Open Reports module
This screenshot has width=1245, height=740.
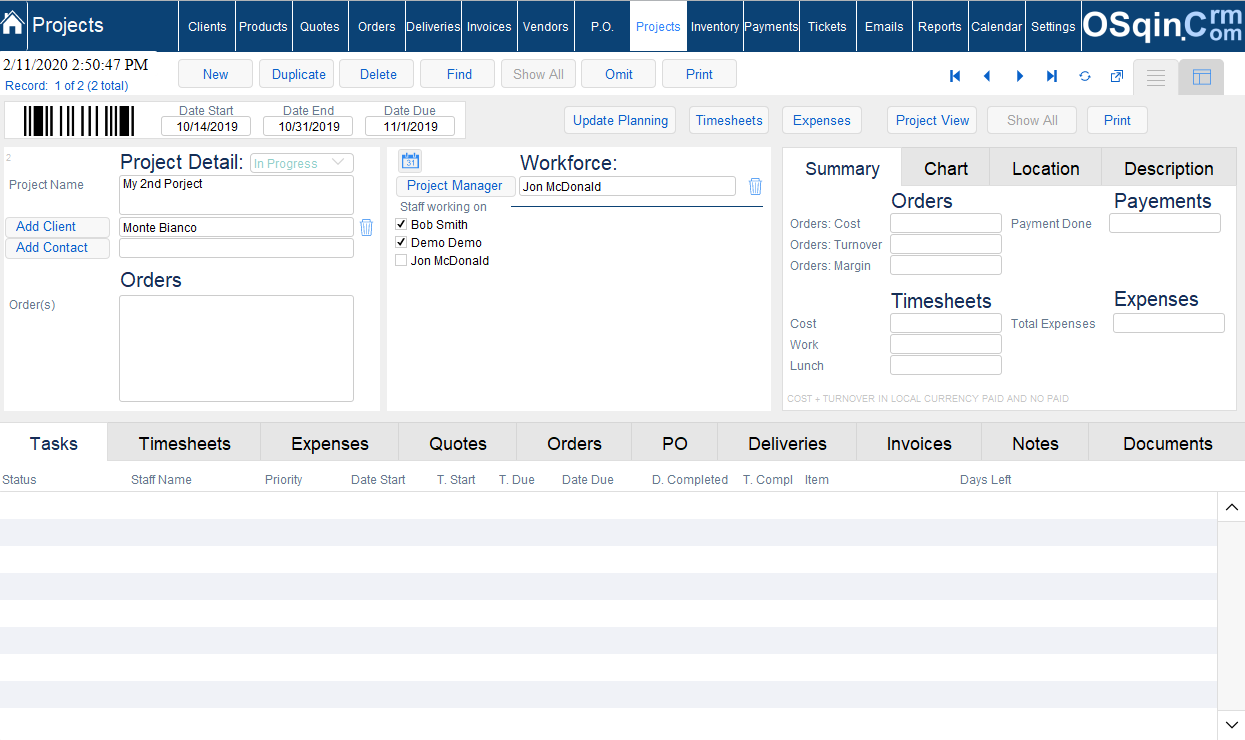coord(940,26)
